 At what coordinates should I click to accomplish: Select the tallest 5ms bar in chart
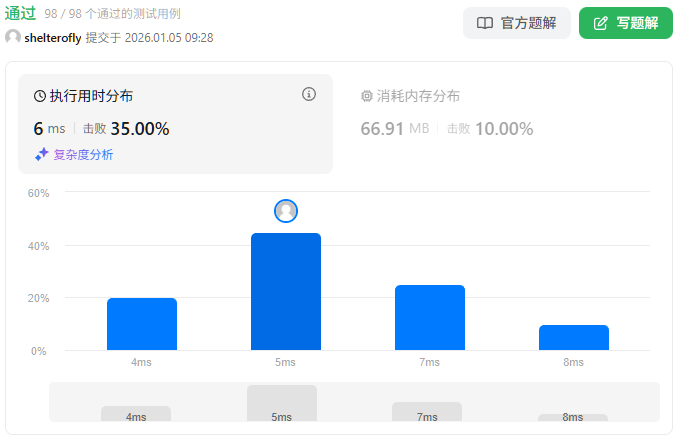pyautogui.click(x=286, y=291)
